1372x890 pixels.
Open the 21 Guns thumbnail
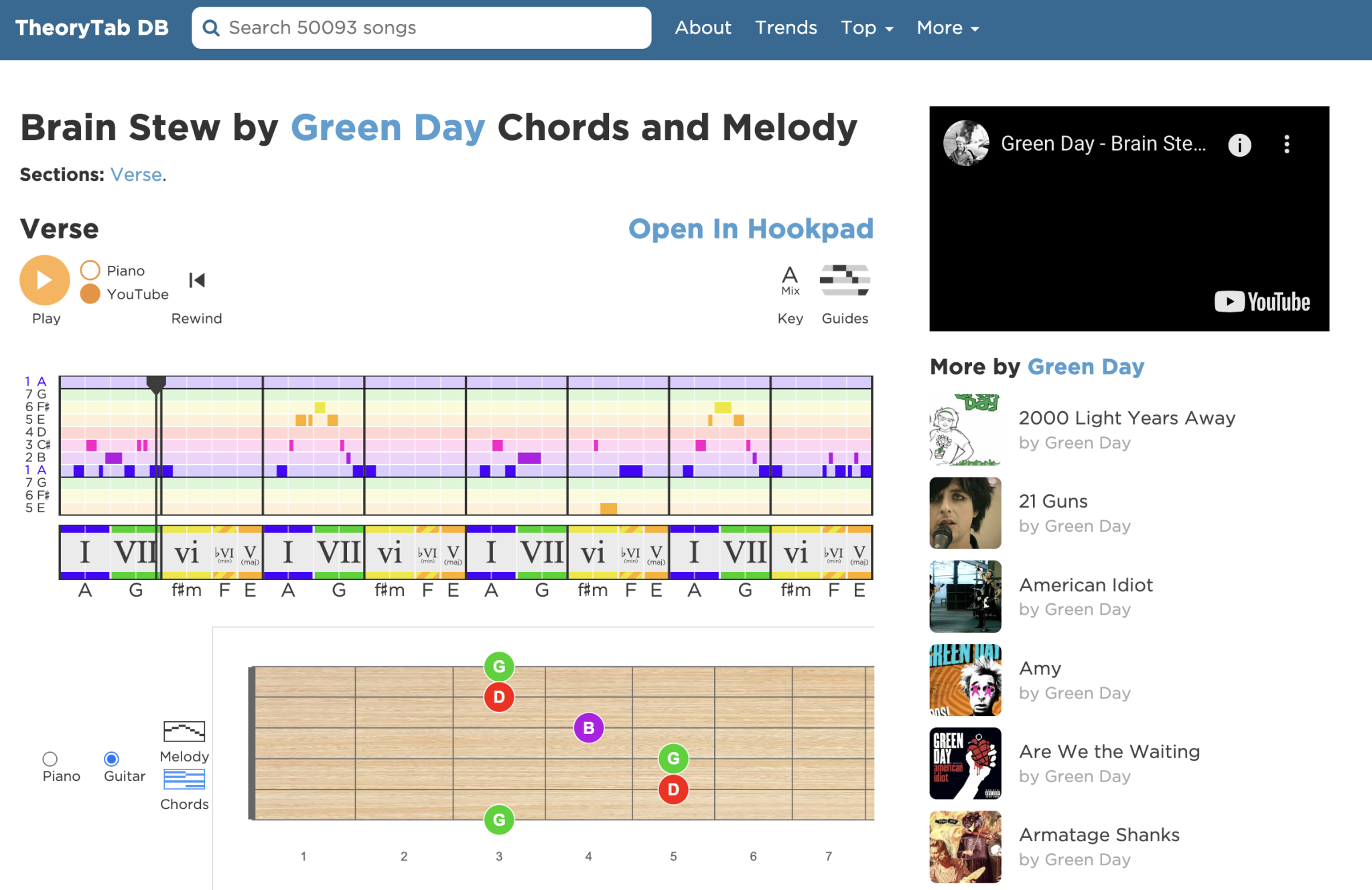(965, 512)
